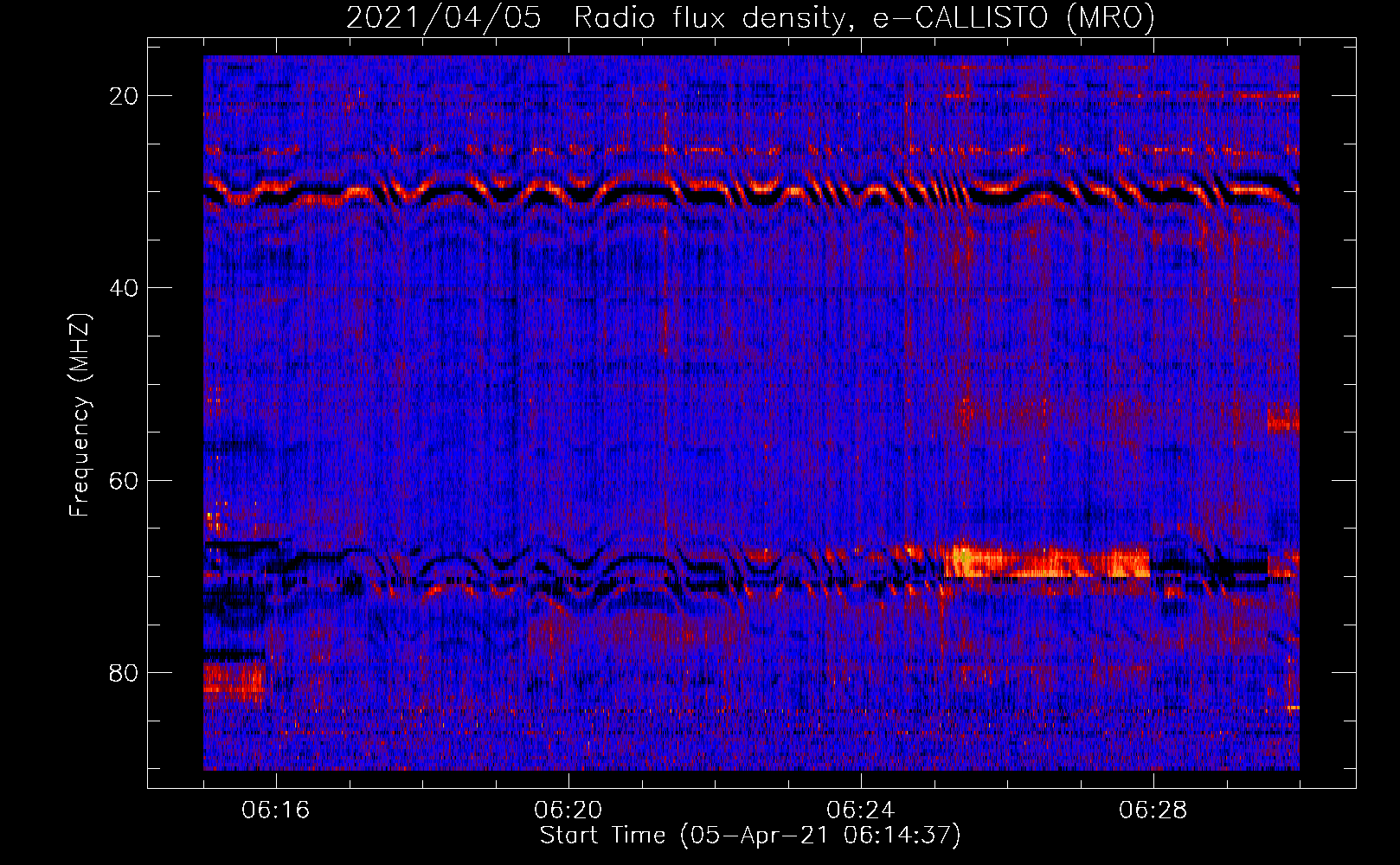Screen dimensions: 1400x865
Task: Click the frequency tick label "60"
Action: coord(124,480)
